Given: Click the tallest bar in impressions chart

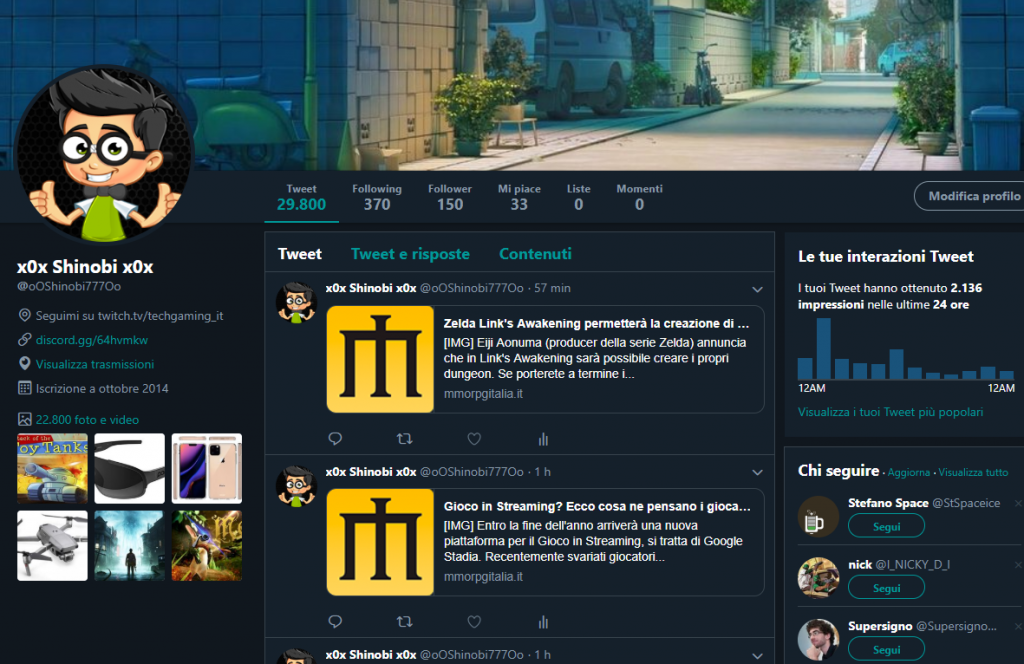Looking at the screenshot, I should tap(824, 349).
